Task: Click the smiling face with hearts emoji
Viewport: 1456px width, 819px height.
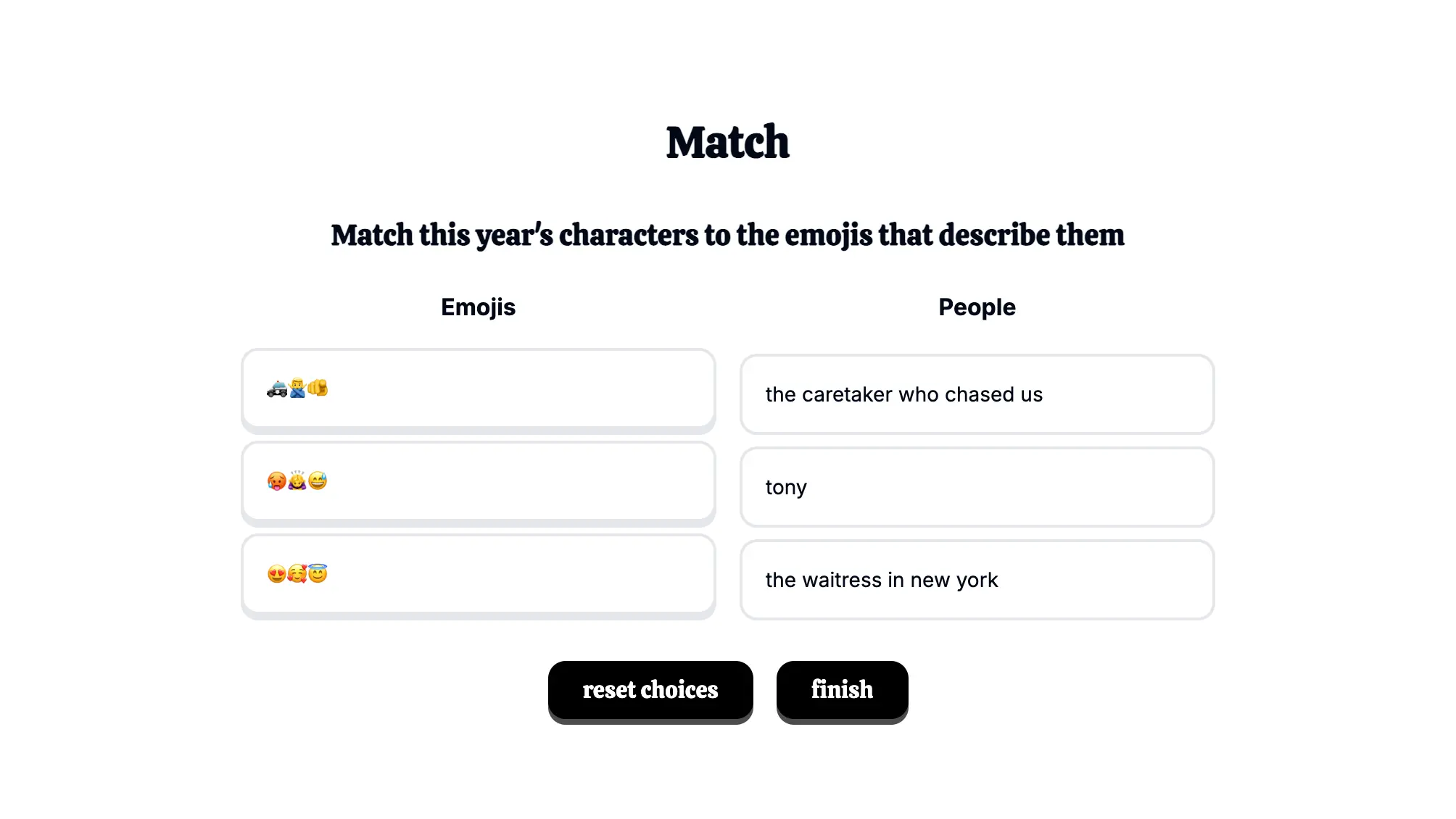Action: click(x=297, y=574)
